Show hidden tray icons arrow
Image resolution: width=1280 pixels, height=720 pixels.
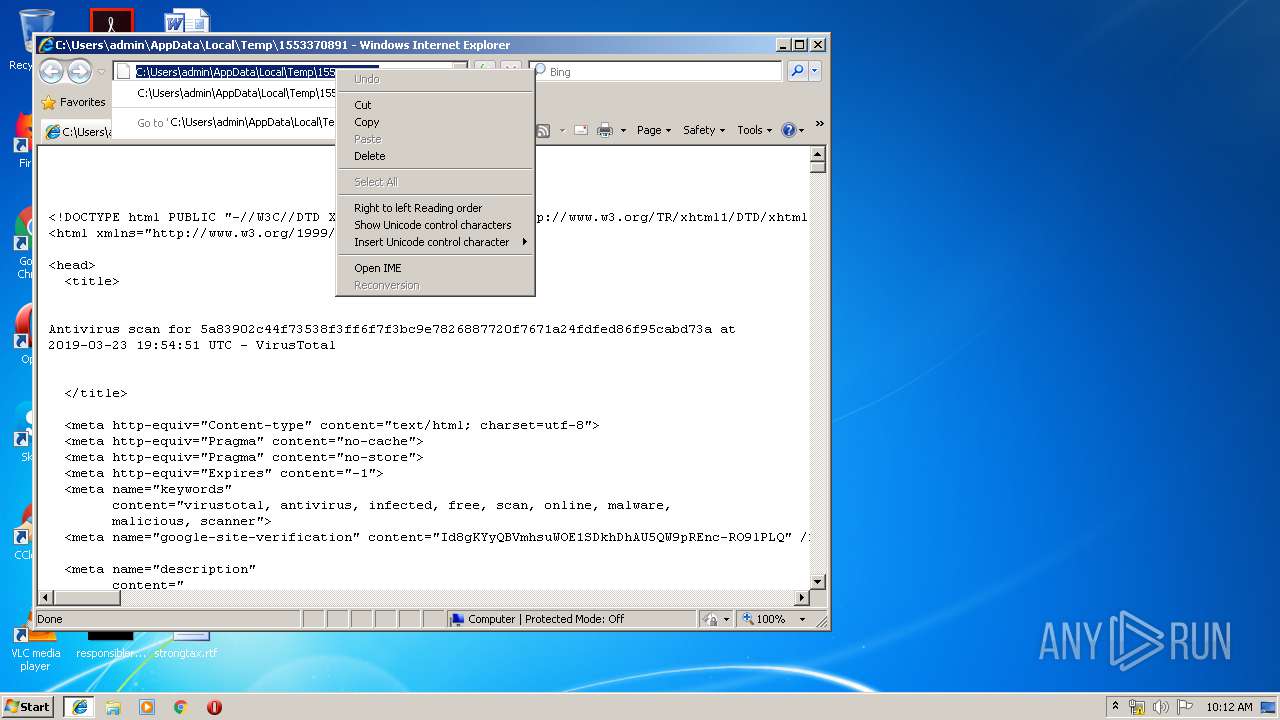[x=1116, y=706]
